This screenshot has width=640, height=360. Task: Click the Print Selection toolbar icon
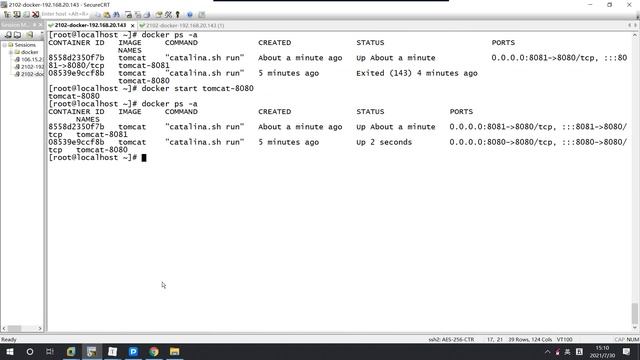[x=138, y=15]
